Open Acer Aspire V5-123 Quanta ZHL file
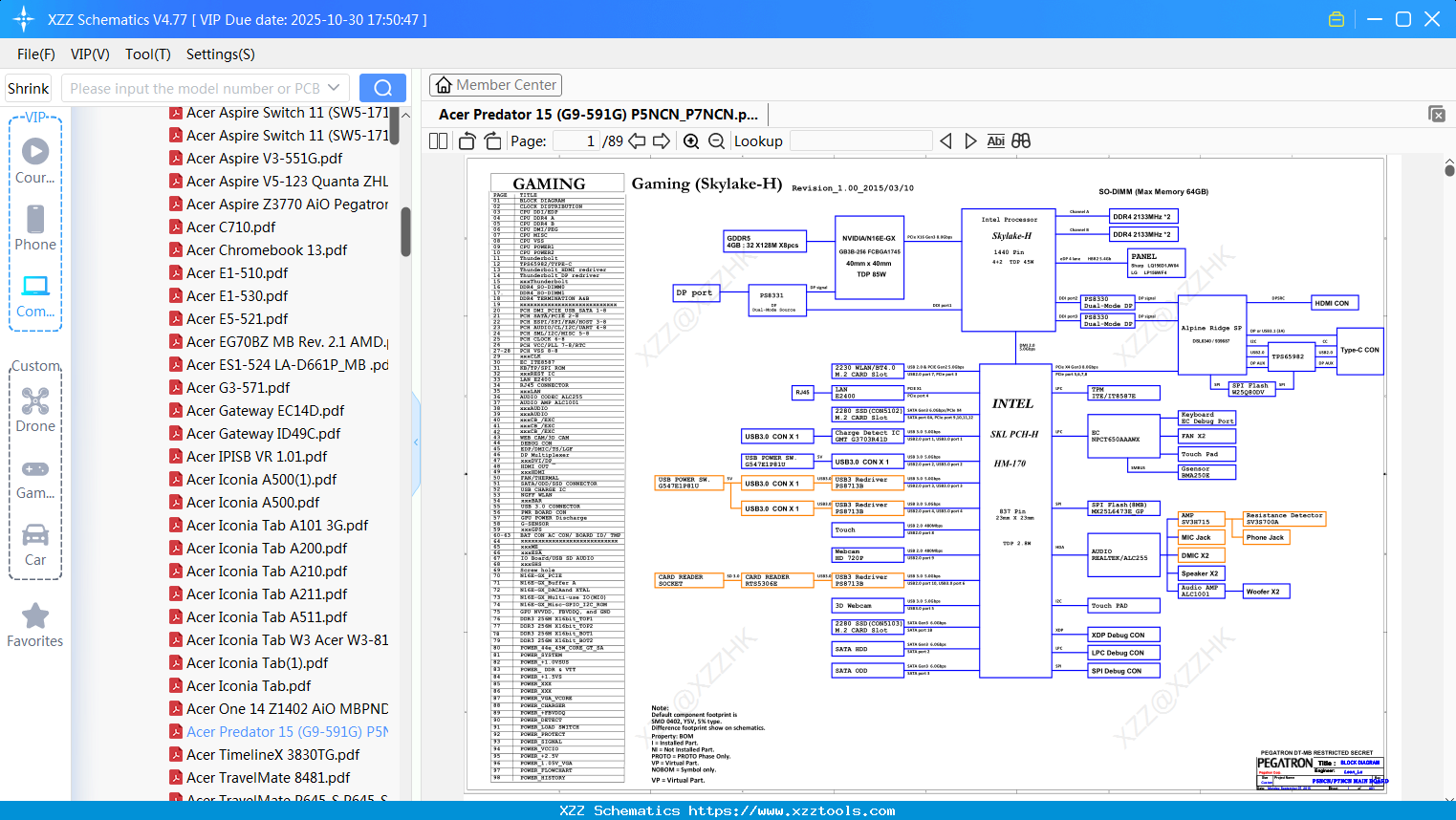The height and width of the screenshot is (820, 1456). pyautogui.click(x=279, y=182)
